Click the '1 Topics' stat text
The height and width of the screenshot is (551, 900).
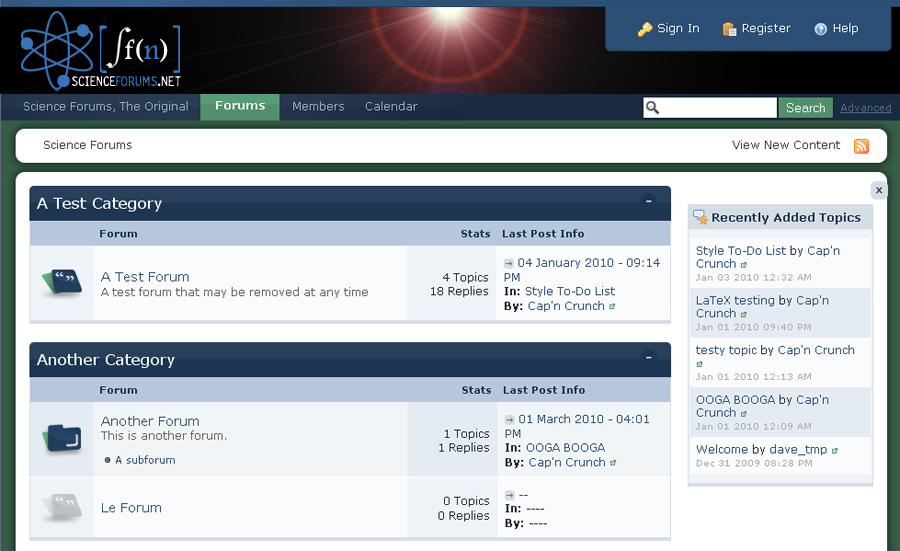click(467, 434)
